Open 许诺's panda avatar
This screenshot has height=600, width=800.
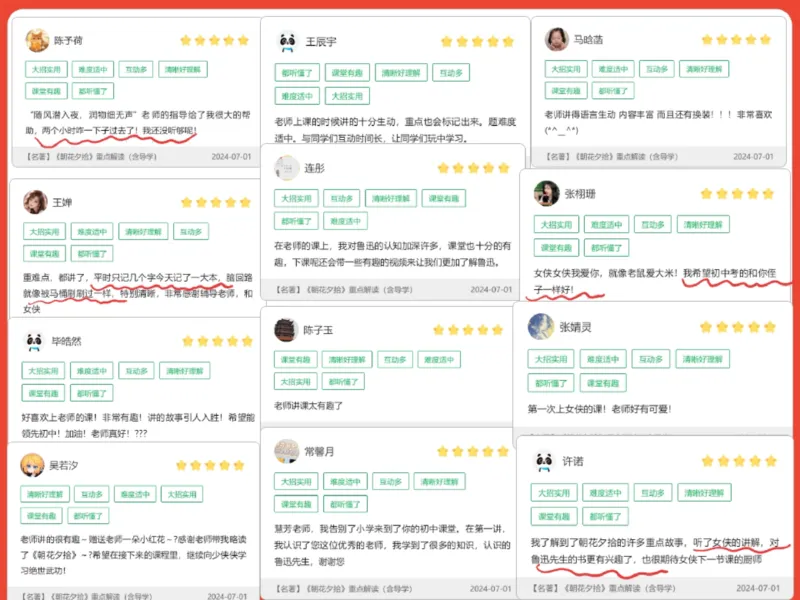(544, 461)
